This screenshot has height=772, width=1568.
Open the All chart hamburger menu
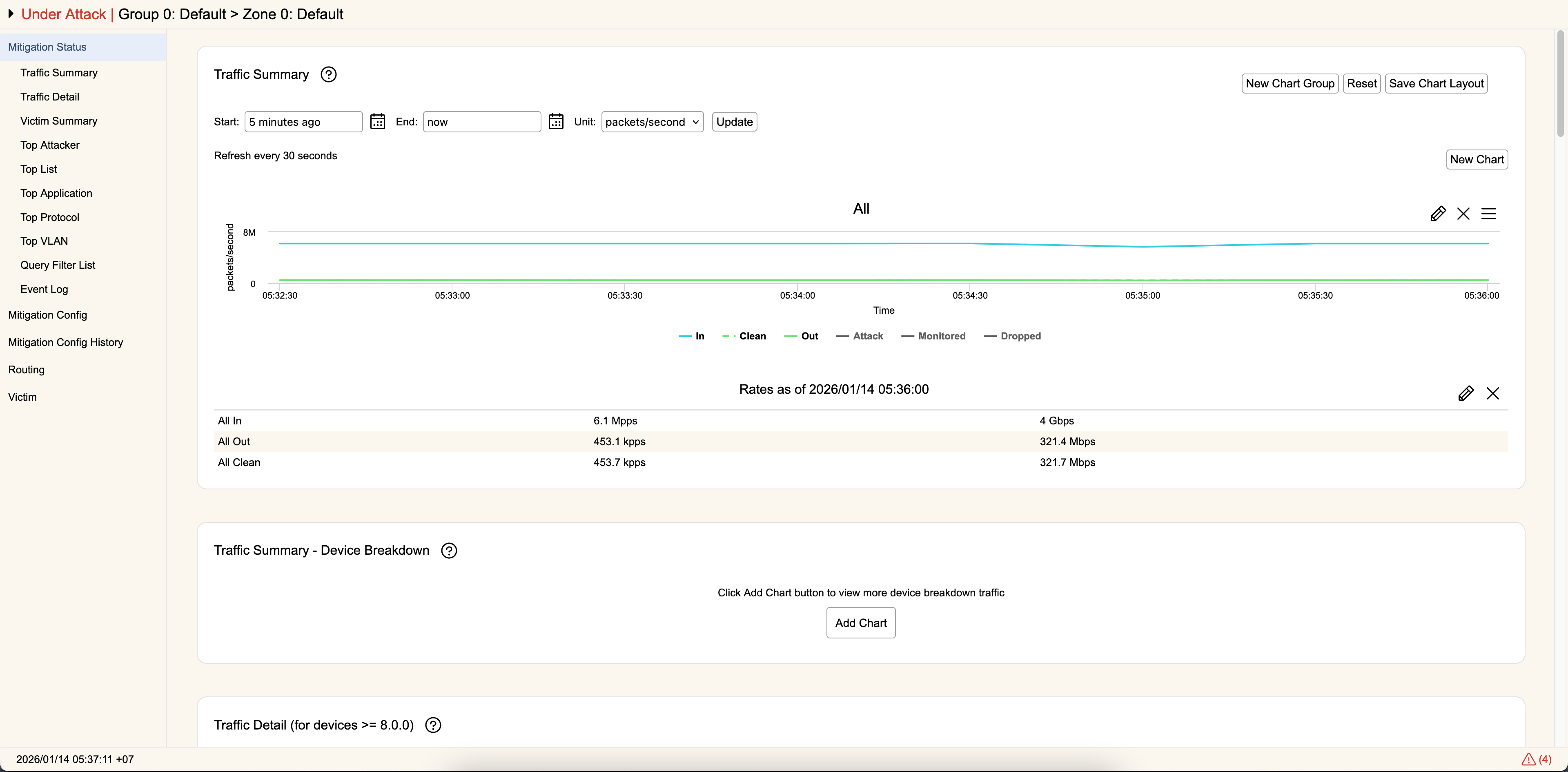(x=1489, y=214)
